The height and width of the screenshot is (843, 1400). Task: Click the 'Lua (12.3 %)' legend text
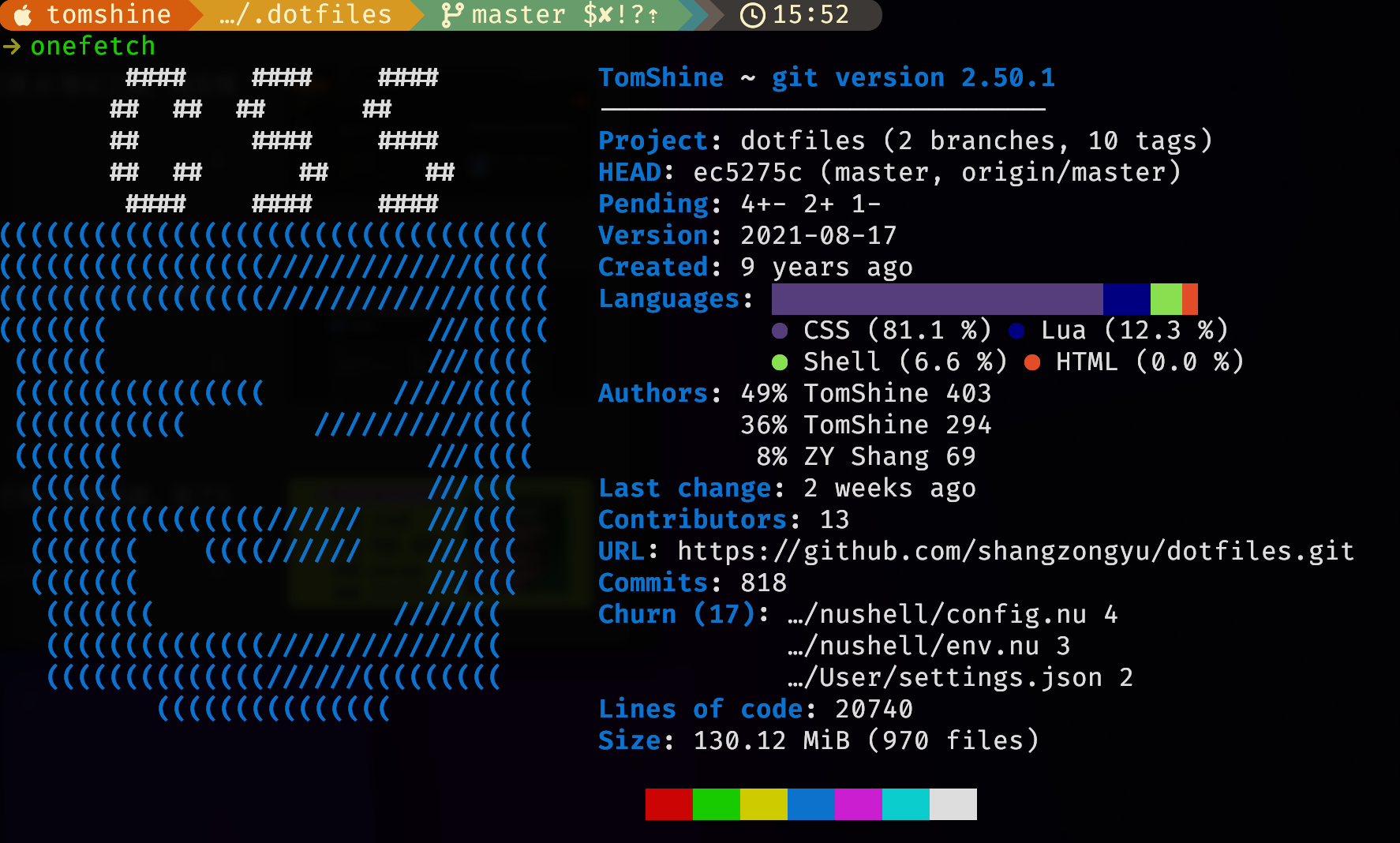point(1134,330)
